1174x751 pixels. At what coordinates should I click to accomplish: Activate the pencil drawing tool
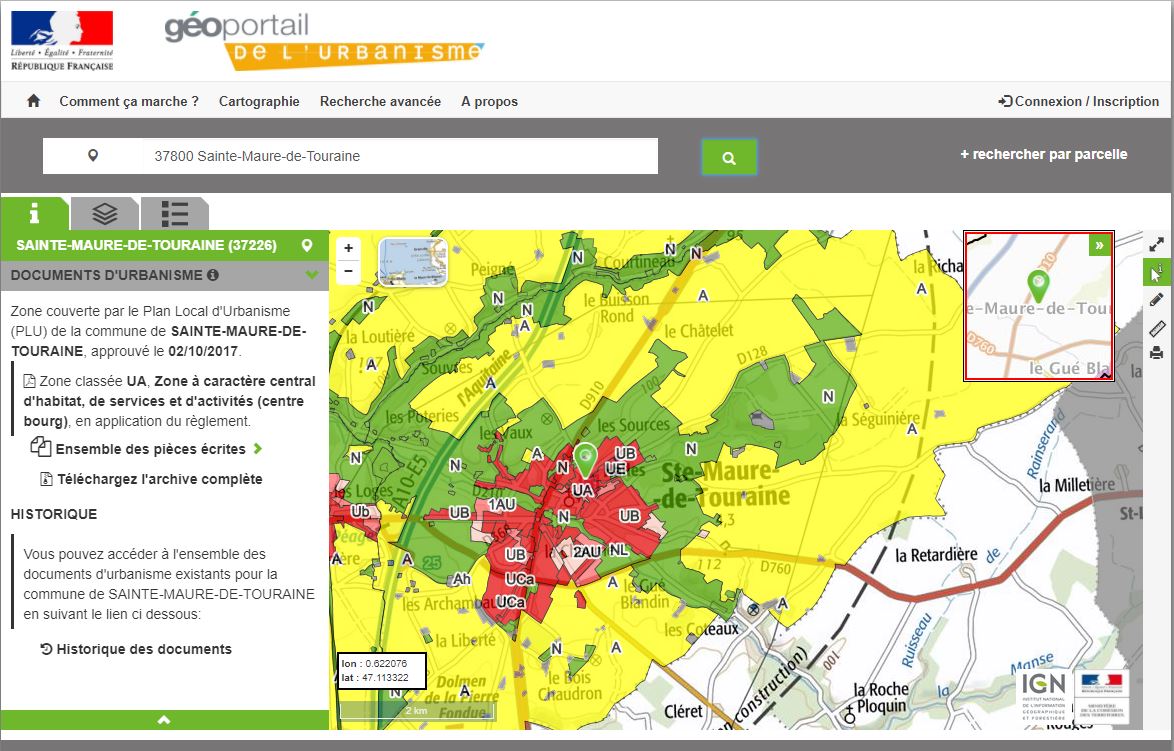[x=1157, y=299]
